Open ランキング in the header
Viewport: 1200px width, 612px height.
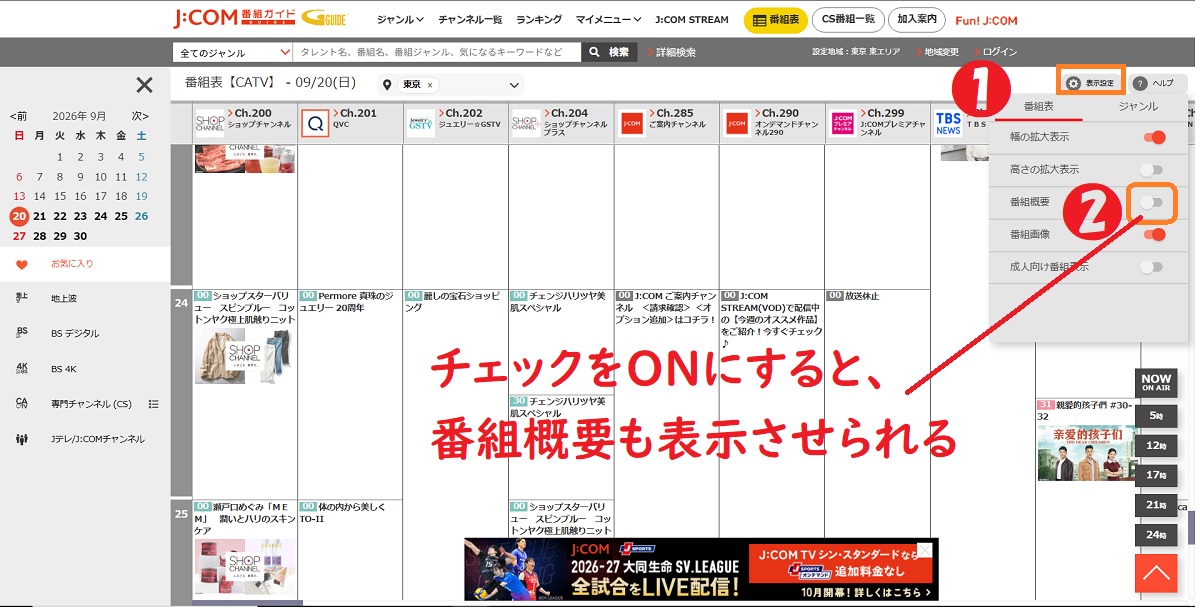pyautogui.click(x=539, y=19)
